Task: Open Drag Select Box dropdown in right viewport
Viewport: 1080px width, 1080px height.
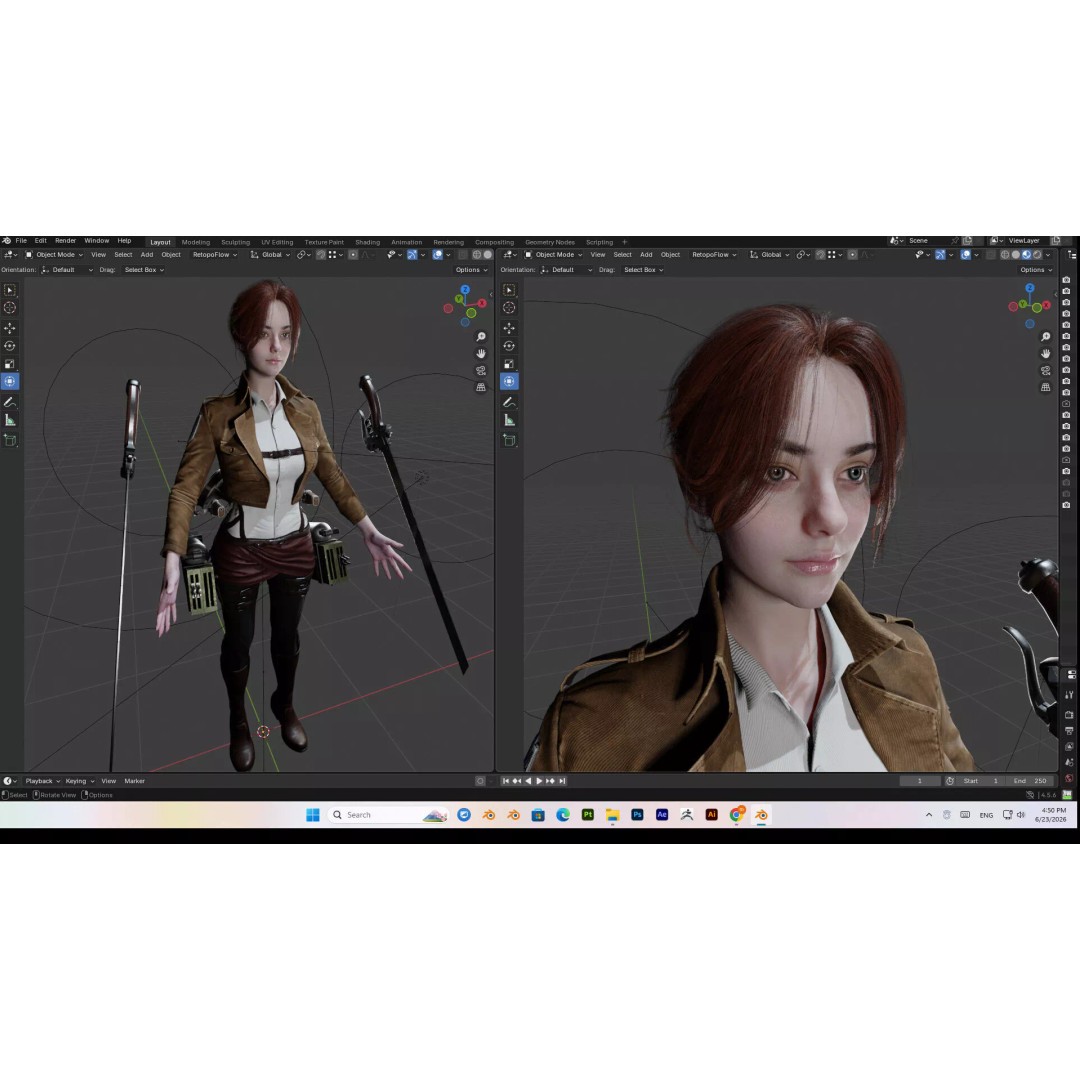Action: point(643,270)
